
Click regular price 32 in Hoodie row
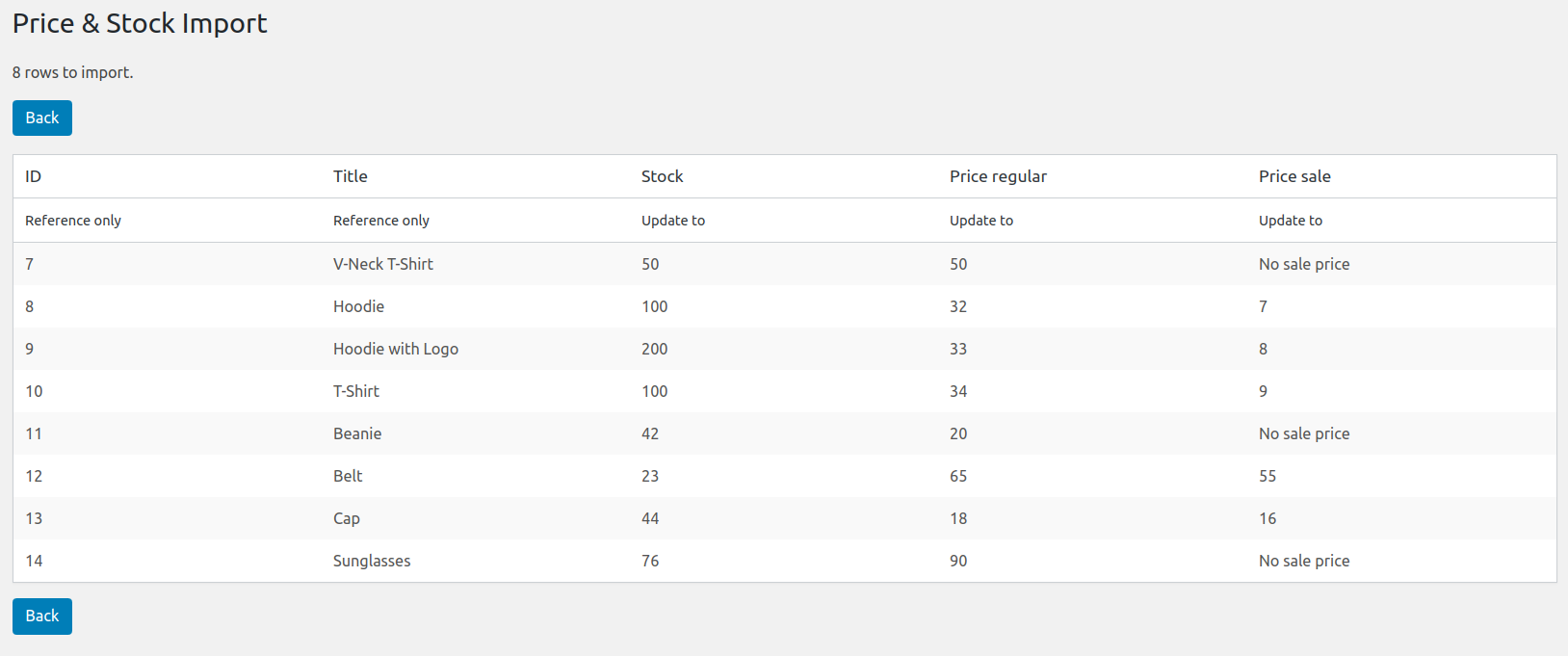pos(958,306)
